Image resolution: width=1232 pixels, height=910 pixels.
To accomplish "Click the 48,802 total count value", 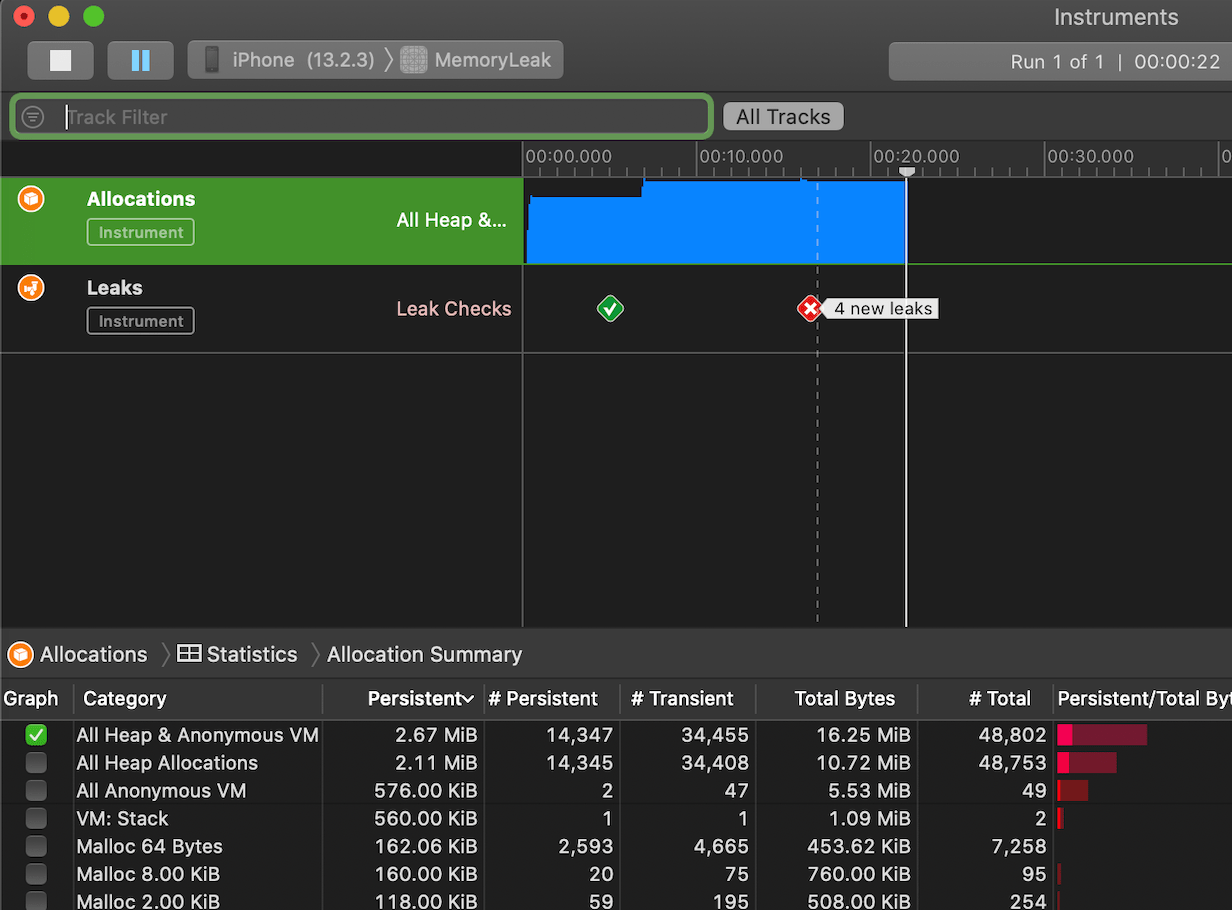I will point(1012,735).
